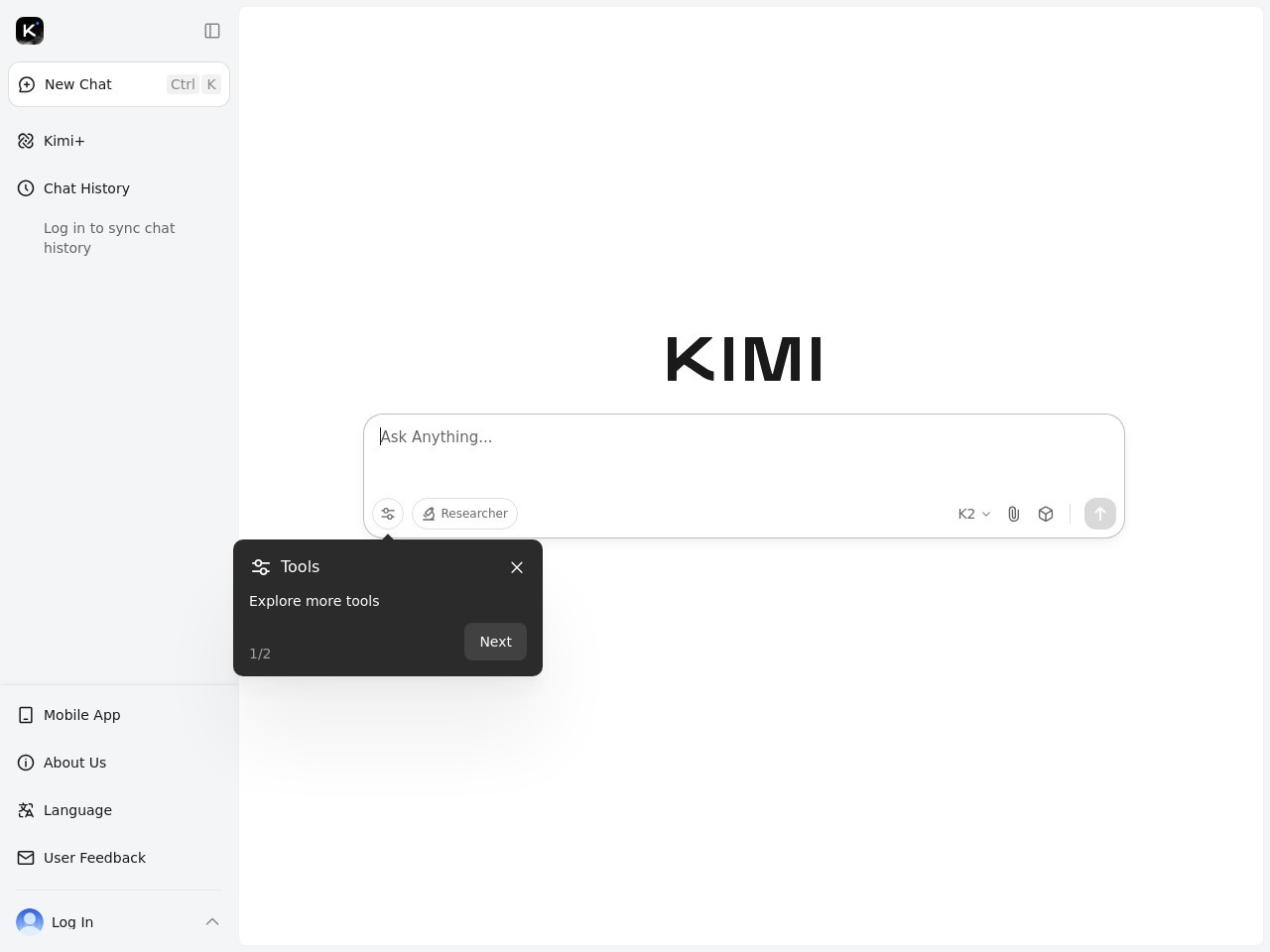Open the About Us page
Screen dimensions: 1270x952
(74, 763)
